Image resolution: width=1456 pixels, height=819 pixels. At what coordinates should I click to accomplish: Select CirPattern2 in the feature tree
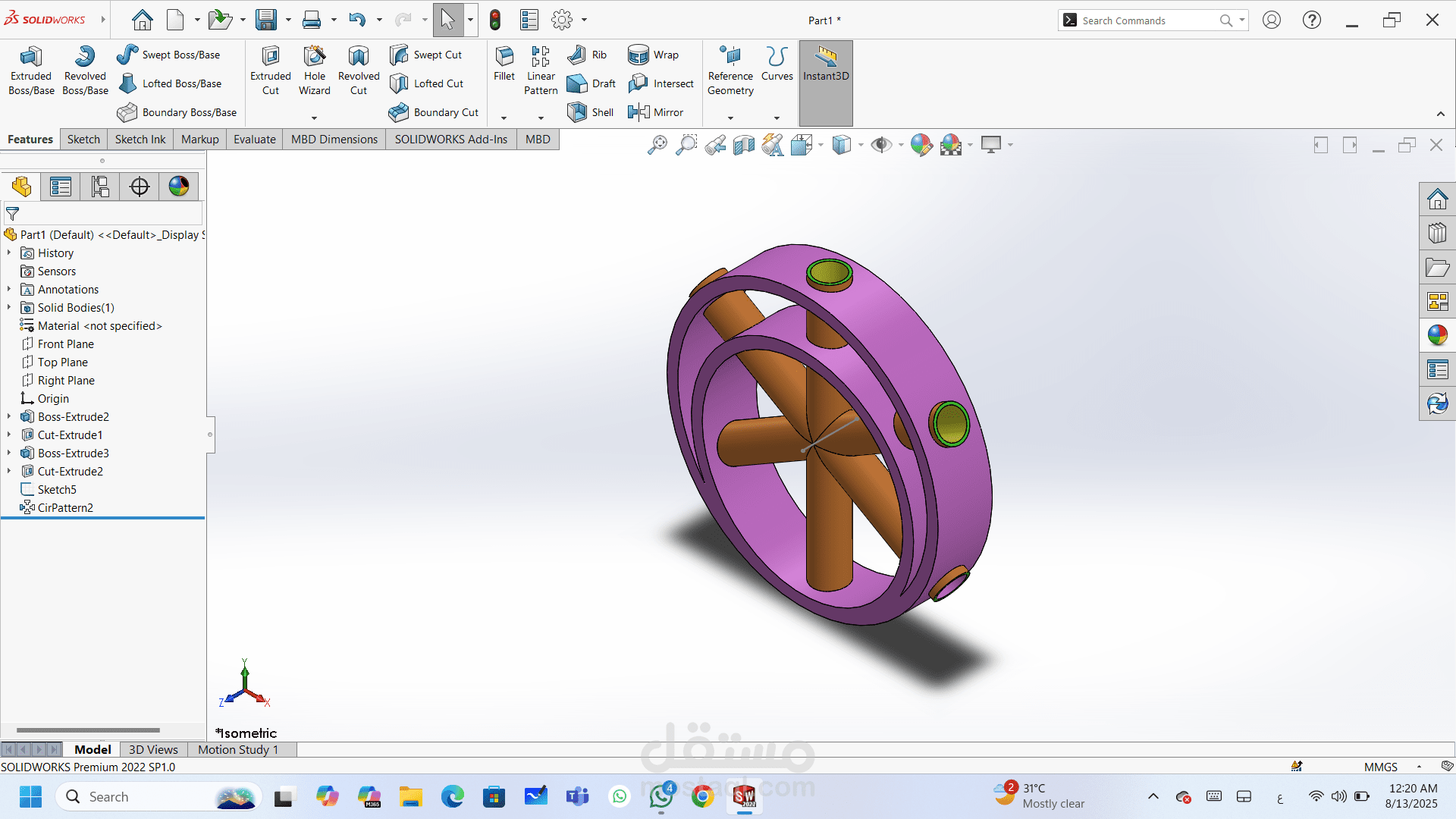[64, 507]
